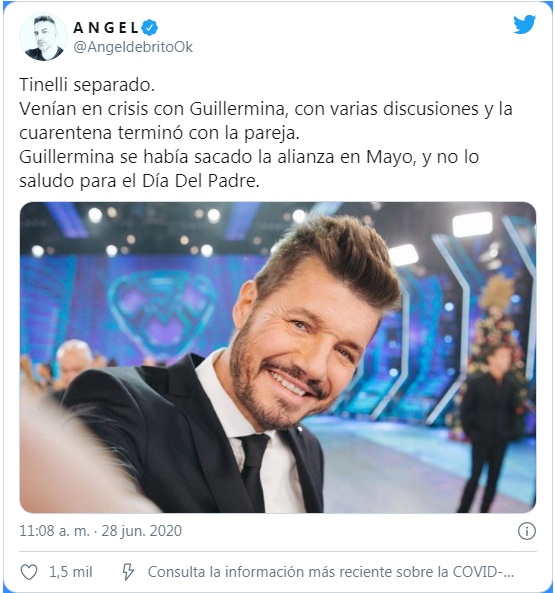Open Angel's profile avatar picture
555x593 pixels.
coord(43,37)
